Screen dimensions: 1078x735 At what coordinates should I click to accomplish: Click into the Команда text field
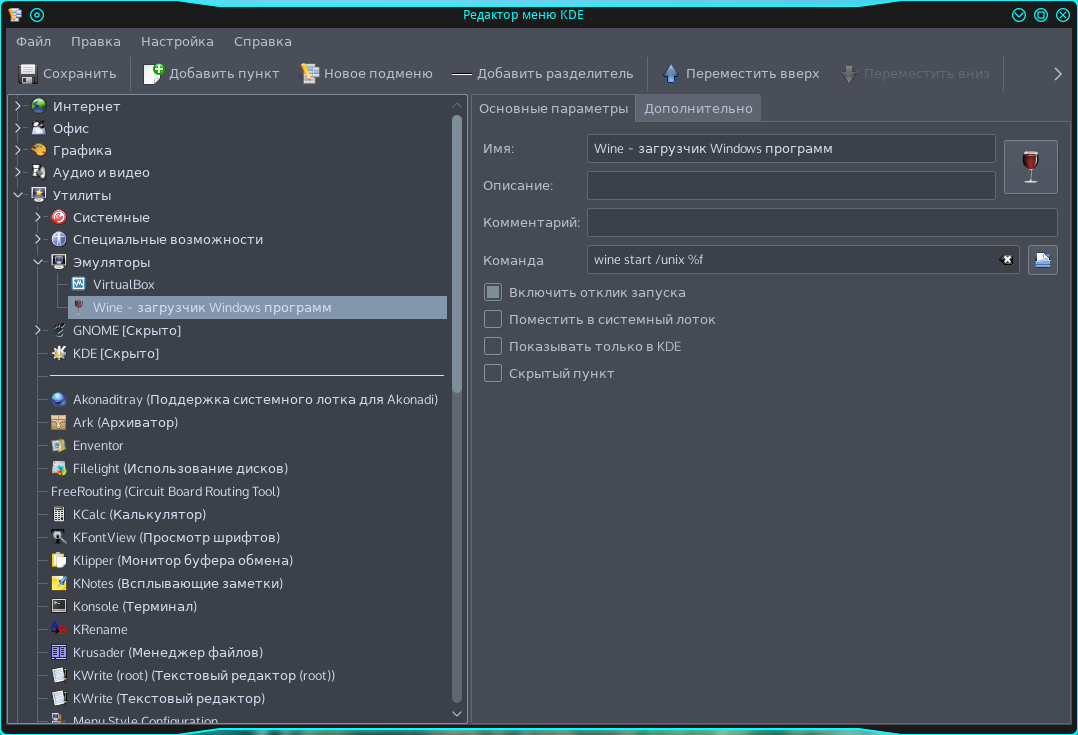[x=803, y=260]
